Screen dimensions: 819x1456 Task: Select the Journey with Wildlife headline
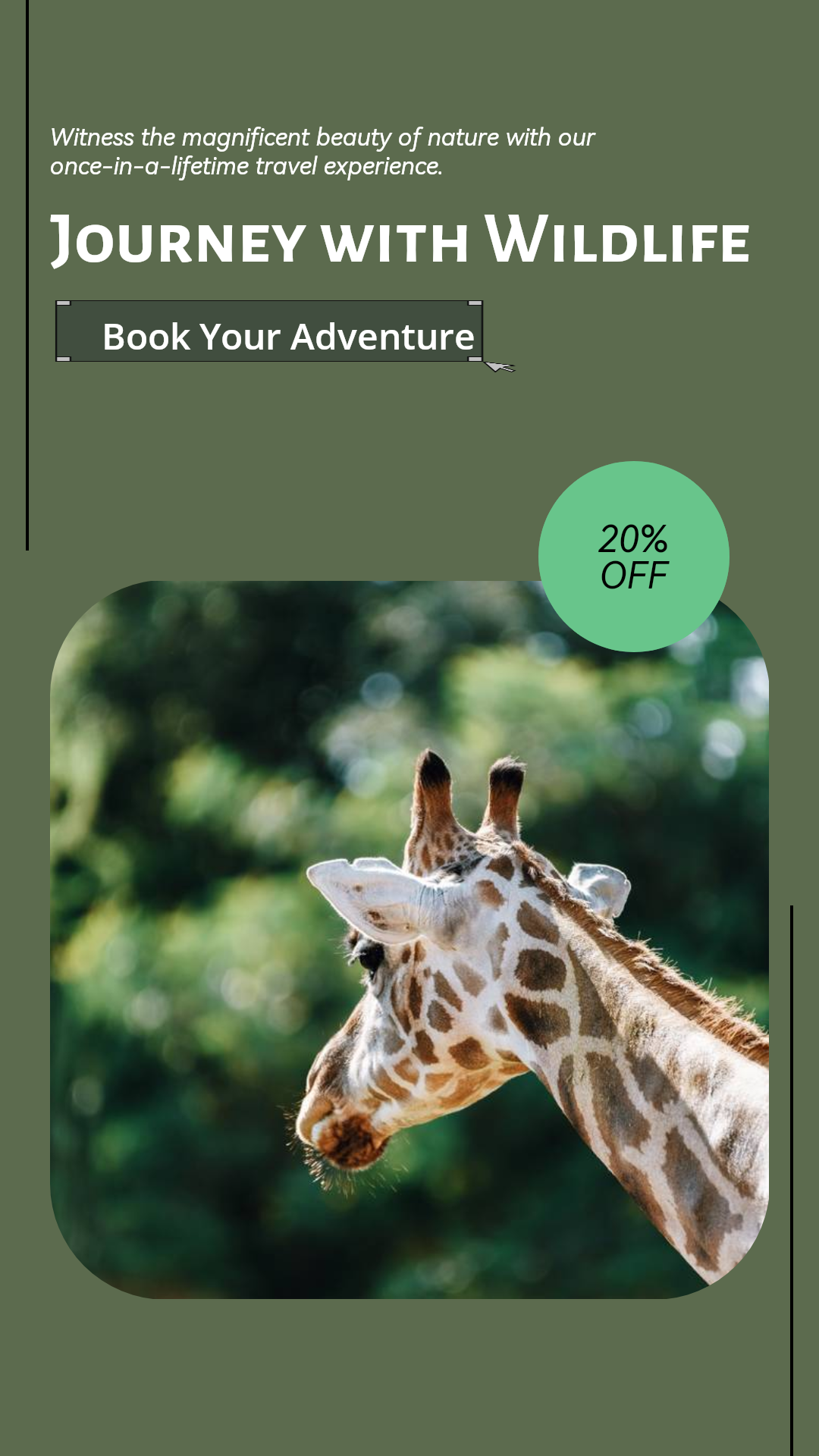[x=400, y=240]
